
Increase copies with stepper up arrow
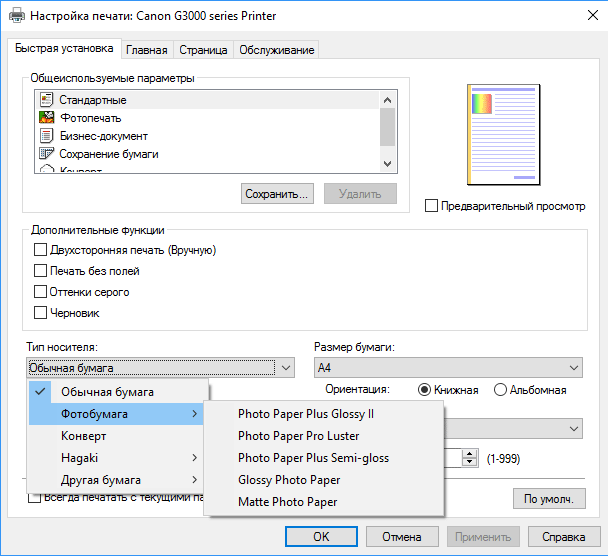click(x=470, y=454)
